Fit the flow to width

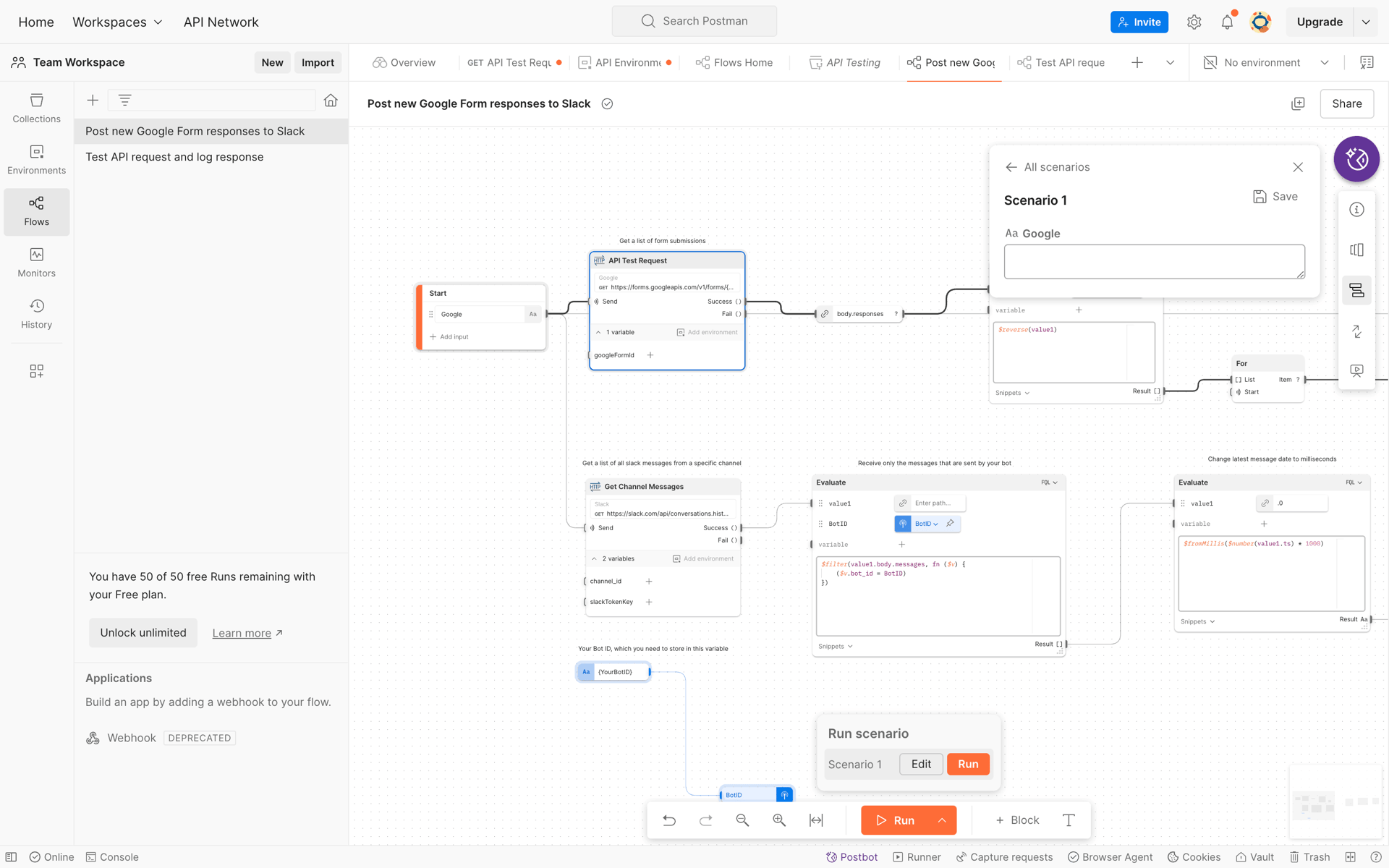point(816,820)
